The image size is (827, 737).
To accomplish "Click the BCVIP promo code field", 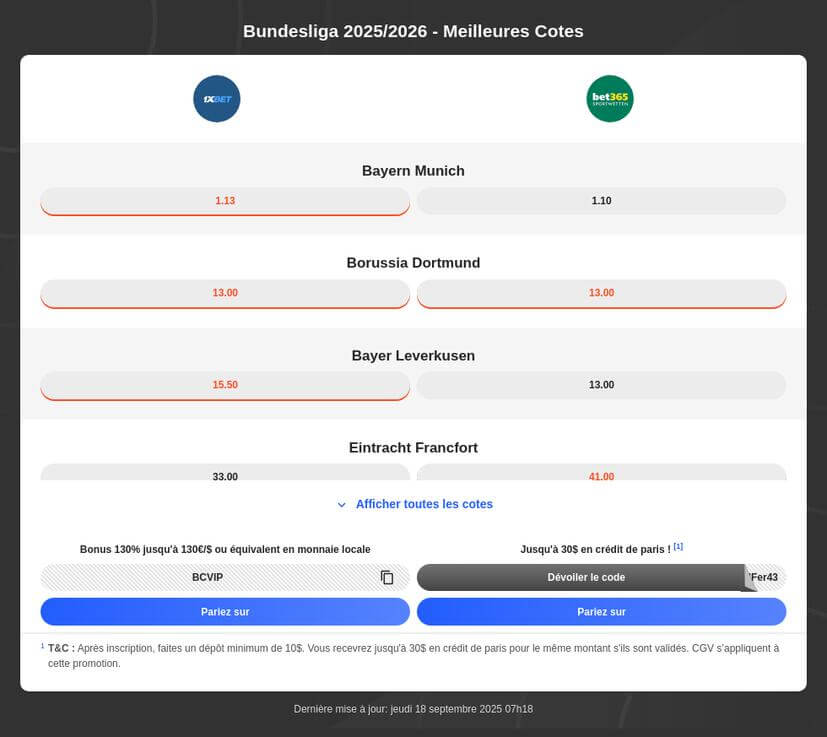I will coord(225,577).
